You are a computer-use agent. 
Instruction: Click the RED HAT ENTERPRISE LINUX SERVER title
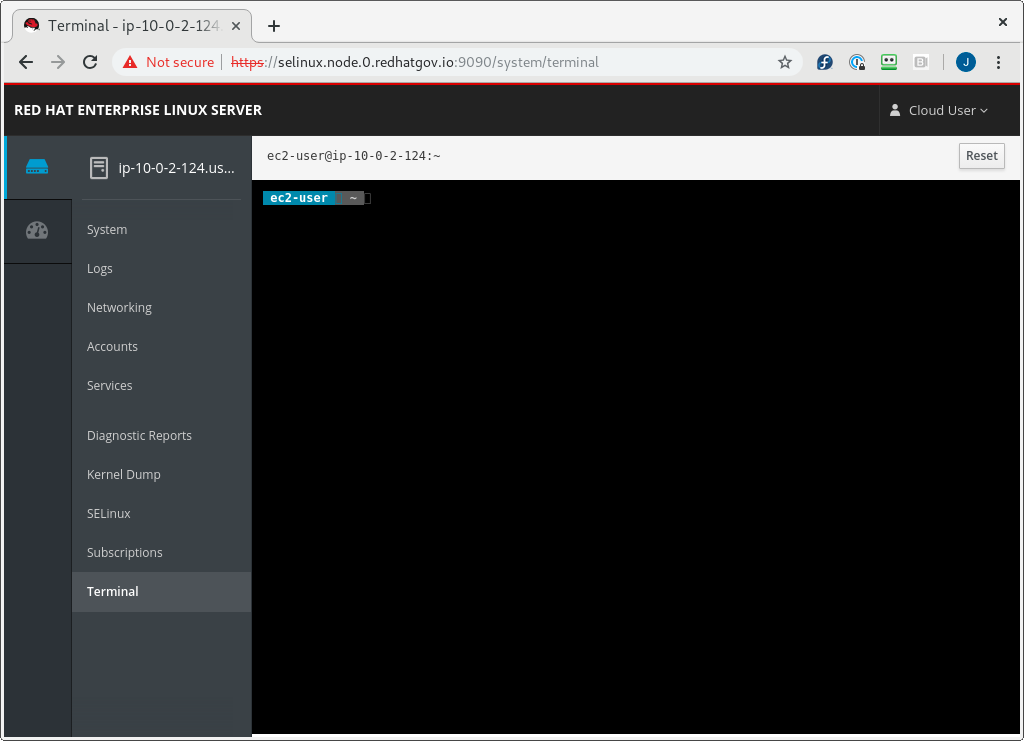(x=138, y=110)
